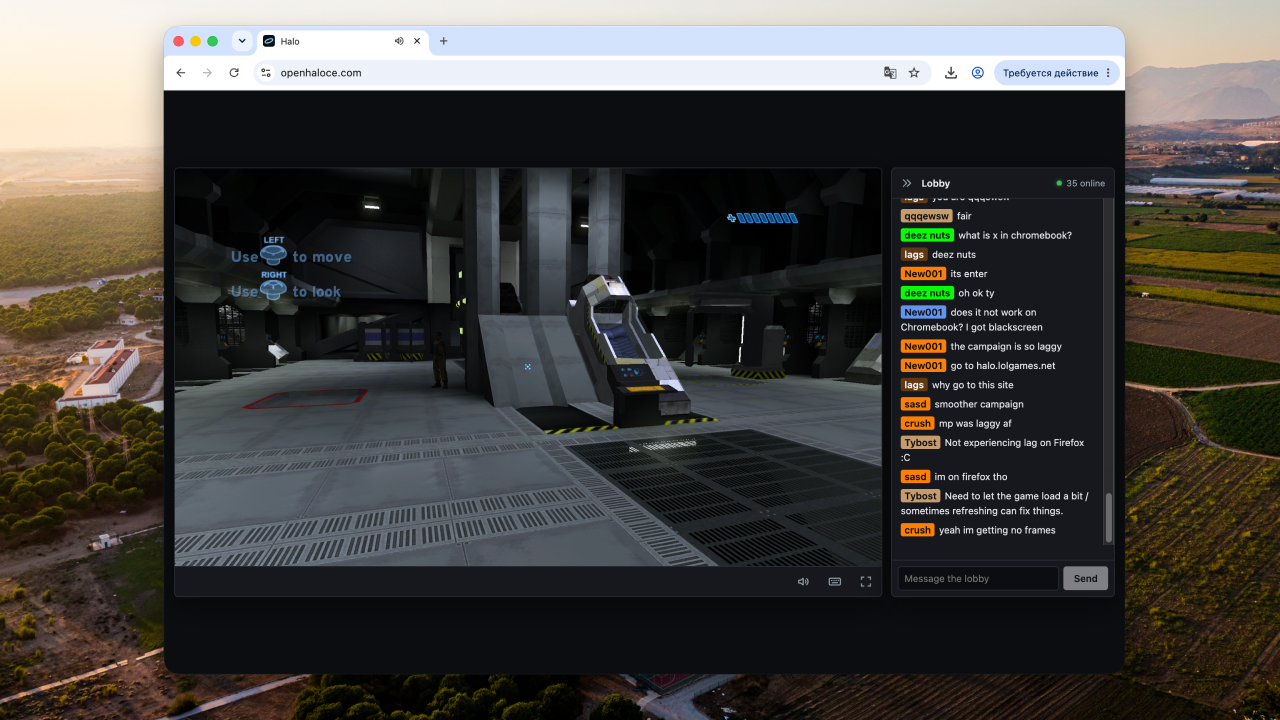Reload the openhaloce.com page
This screenshot has height=720, width=1280.
point(234,73)
